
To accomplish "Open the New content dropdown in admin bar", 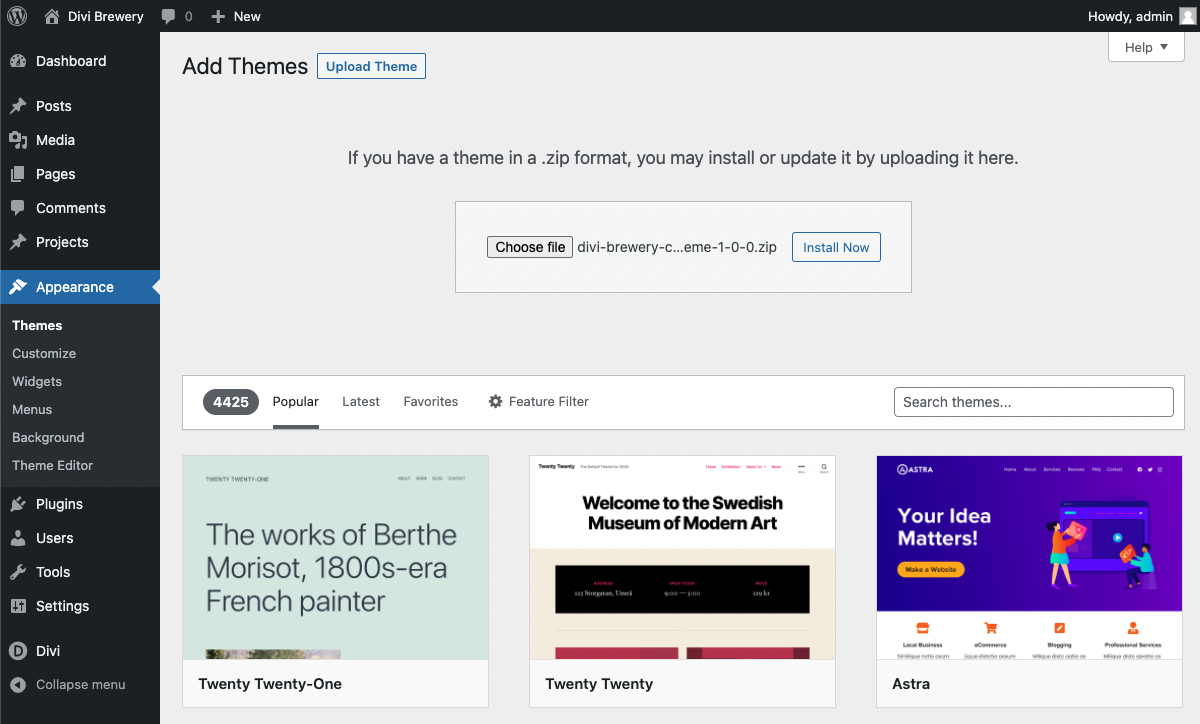I will coord(236,16).
